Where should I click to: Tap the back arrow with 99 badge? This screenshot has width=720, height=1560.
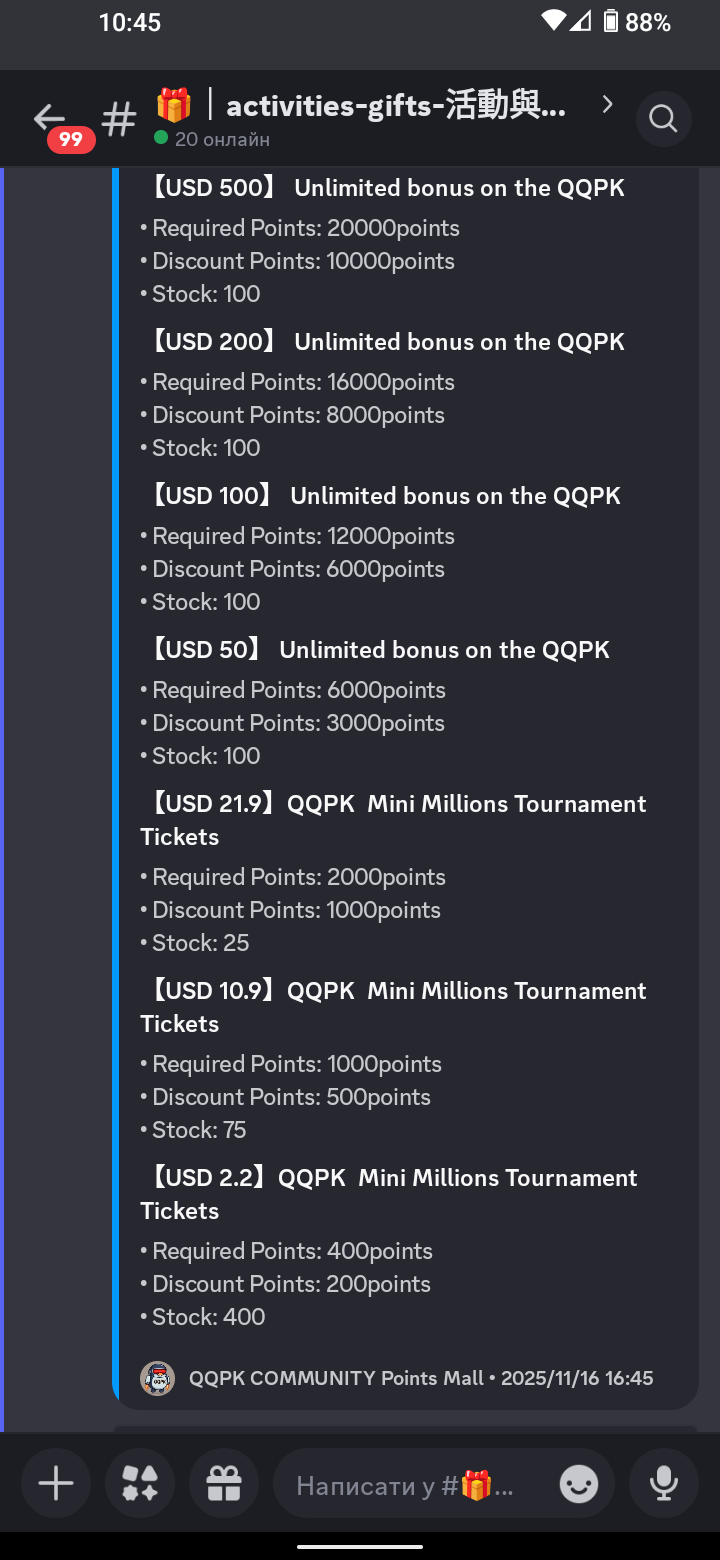[50, 120]
